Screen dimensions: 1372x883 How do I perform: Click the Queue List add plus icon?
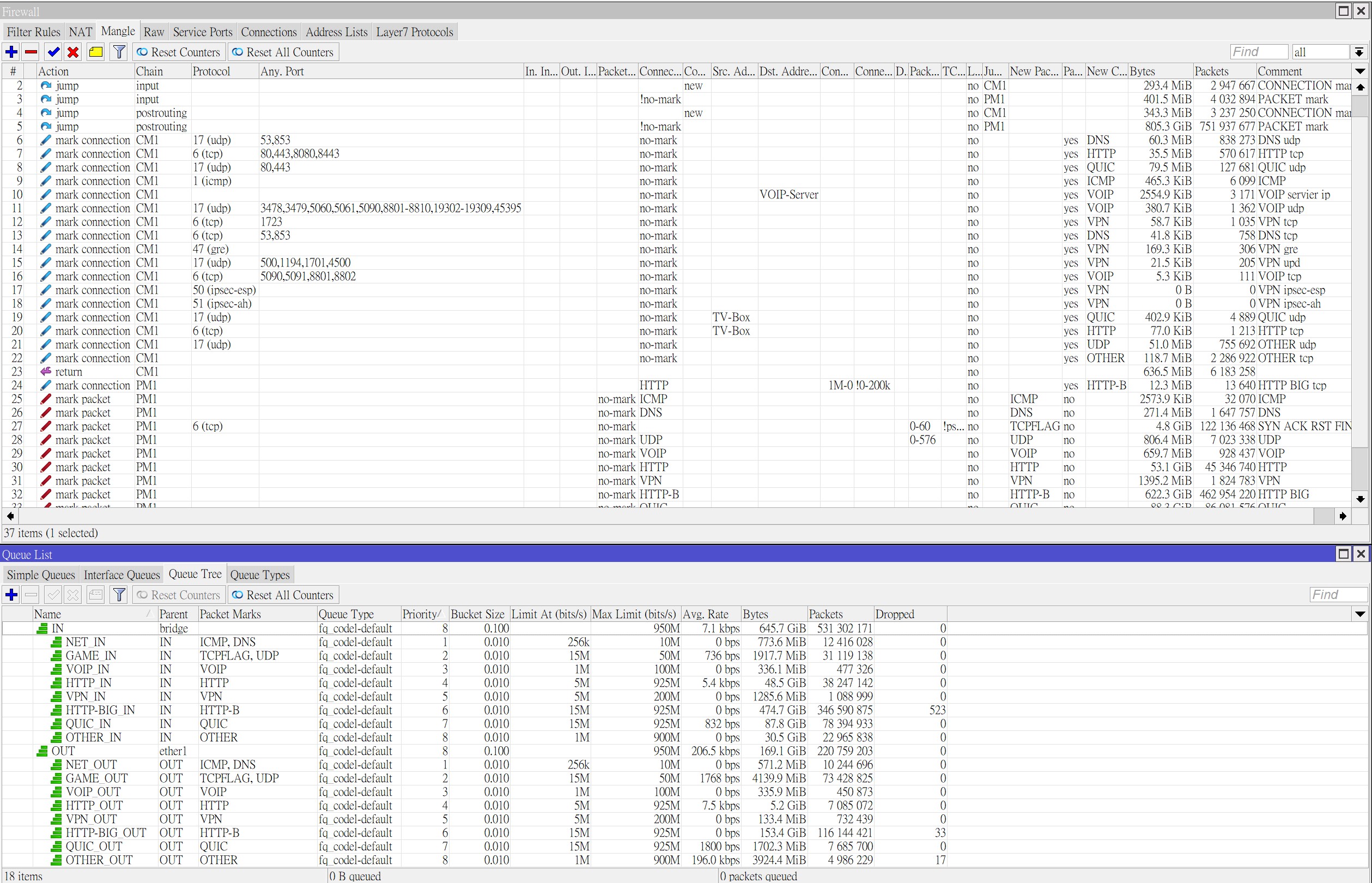(11, 595)
